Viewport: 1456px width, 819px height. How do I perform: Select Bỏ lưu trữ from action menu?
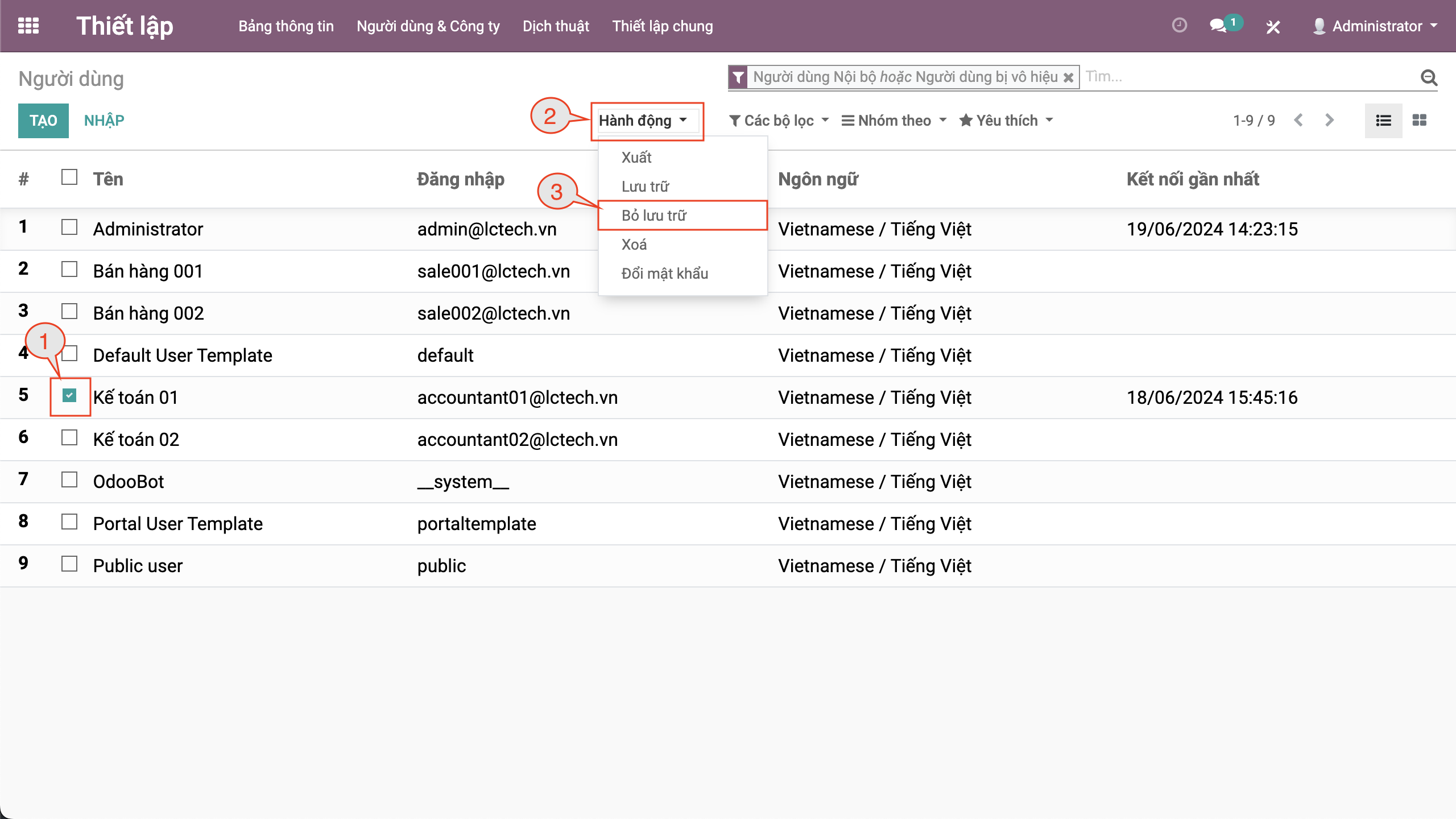[654, 216]
